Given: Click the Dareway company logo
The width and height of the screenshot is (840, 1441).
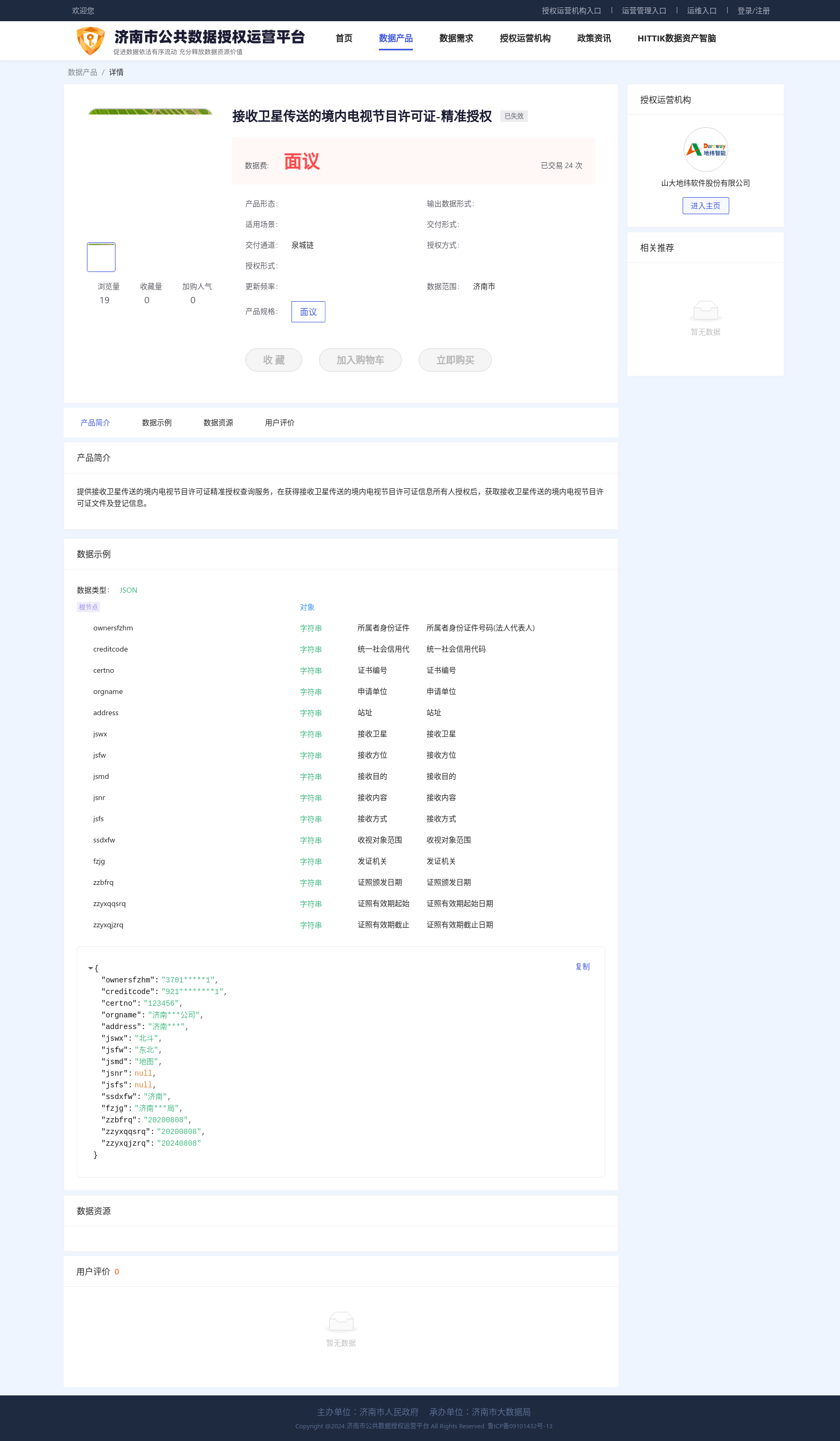Looking at the screenshot, I should pyautogui.click(x=706, y=150).
